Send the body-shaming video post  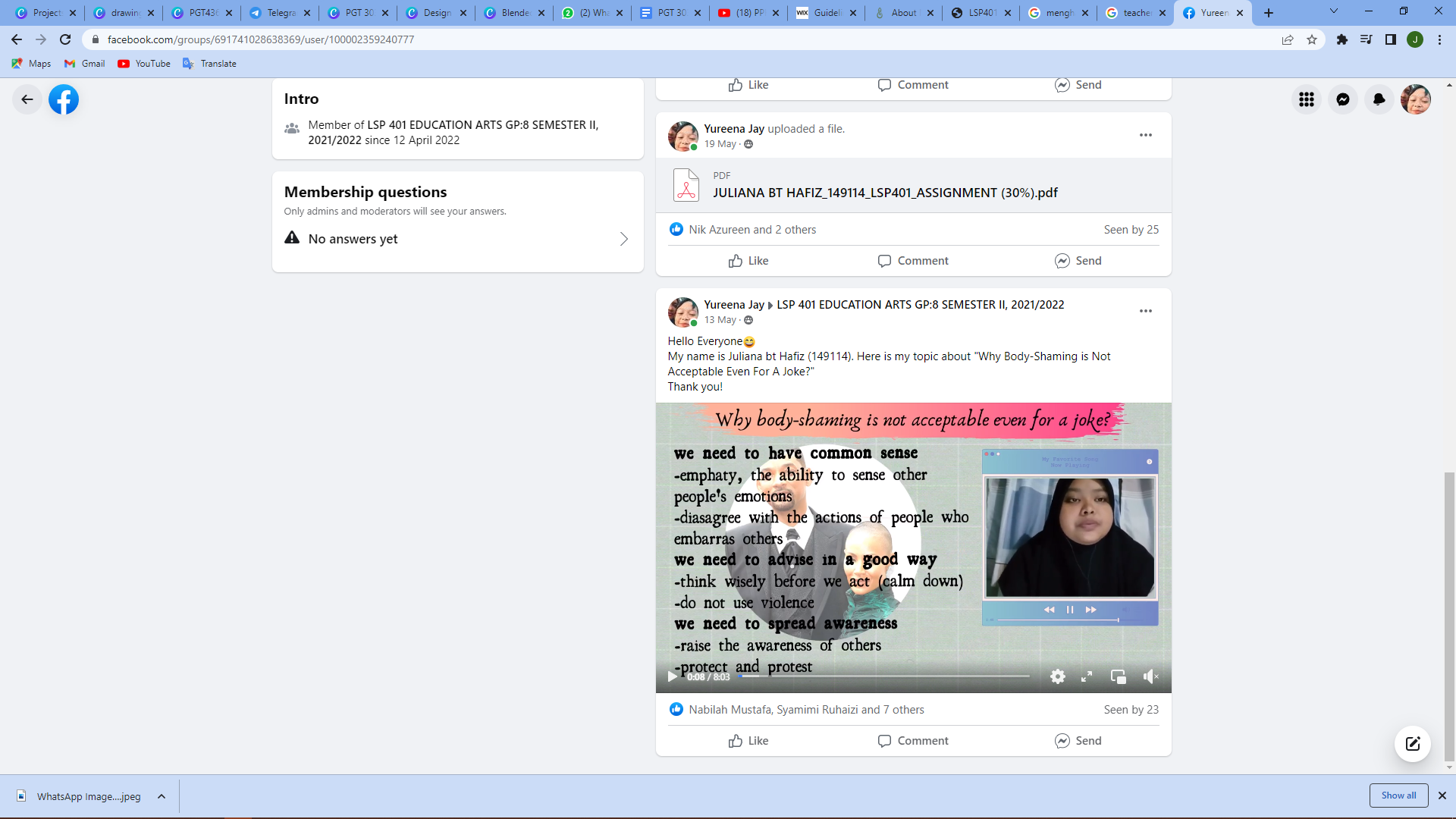coord(1078,741)
